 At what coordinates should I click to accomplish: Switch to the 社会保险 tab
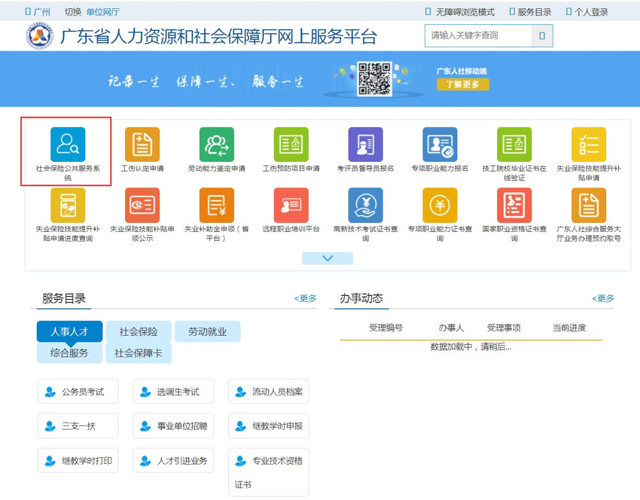138,331
